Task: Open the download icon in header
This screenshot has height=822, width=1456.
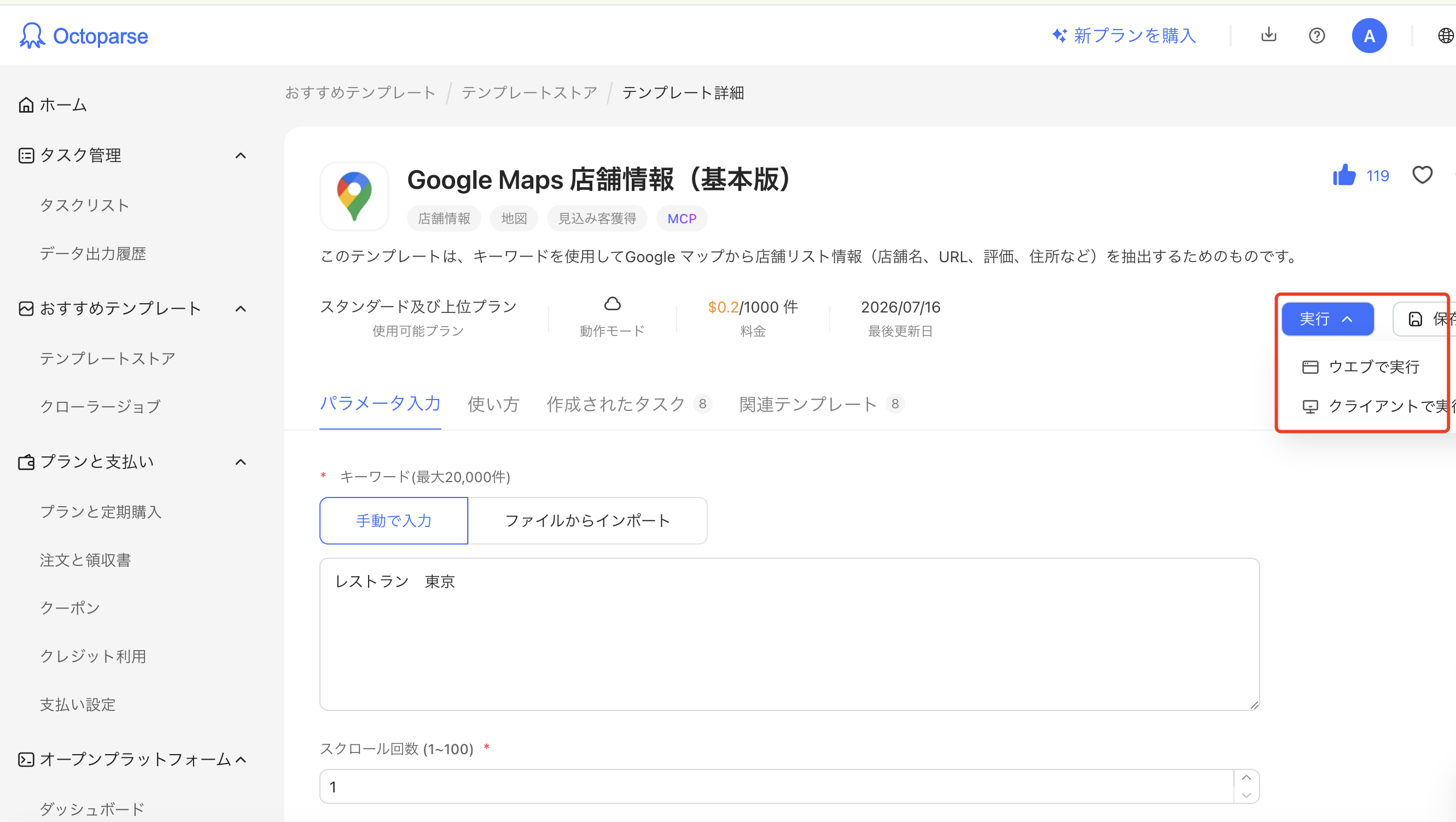Action: point(1268,35)
